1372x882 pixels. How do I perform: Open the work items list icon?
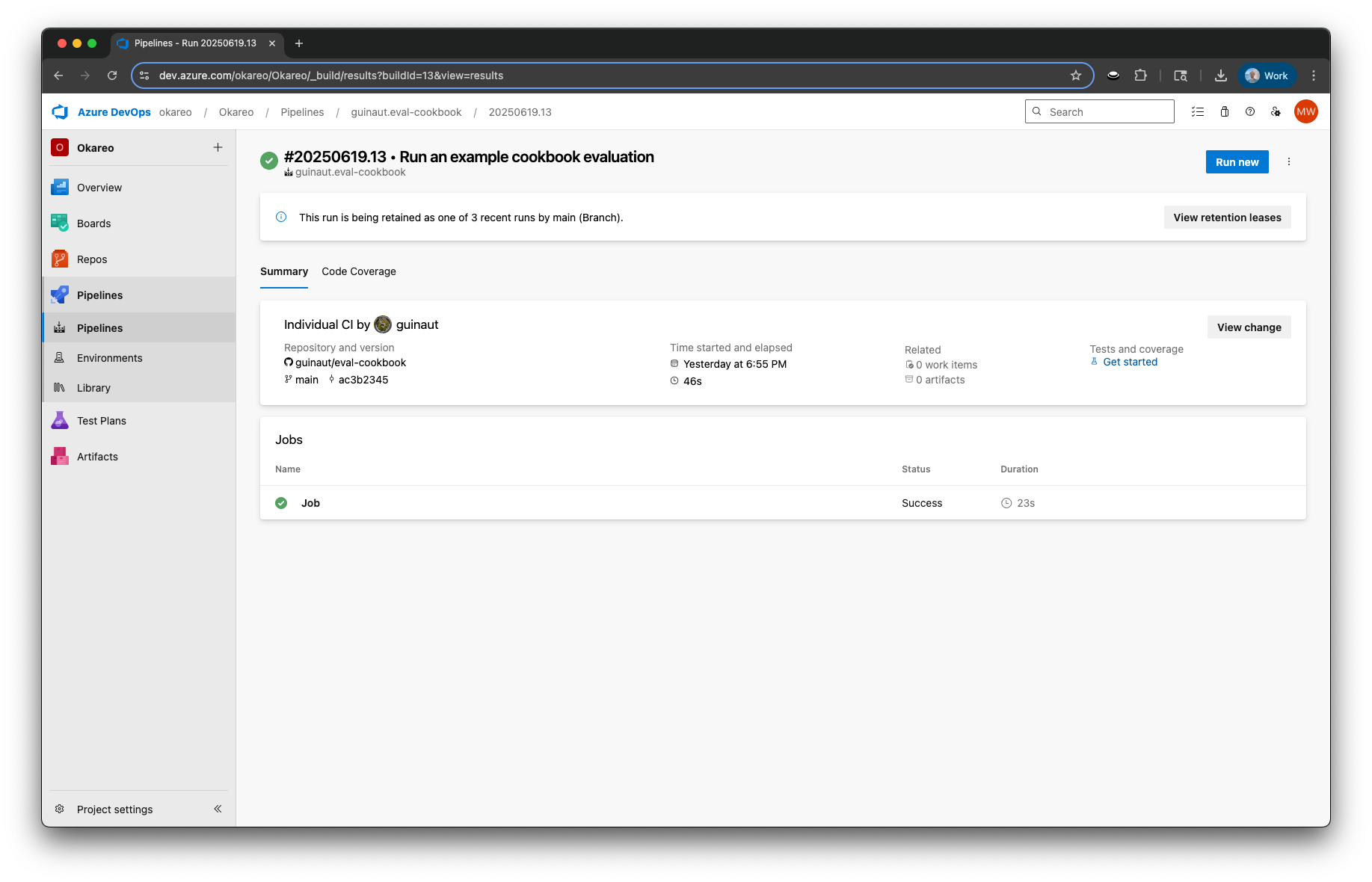[1198, 112]
